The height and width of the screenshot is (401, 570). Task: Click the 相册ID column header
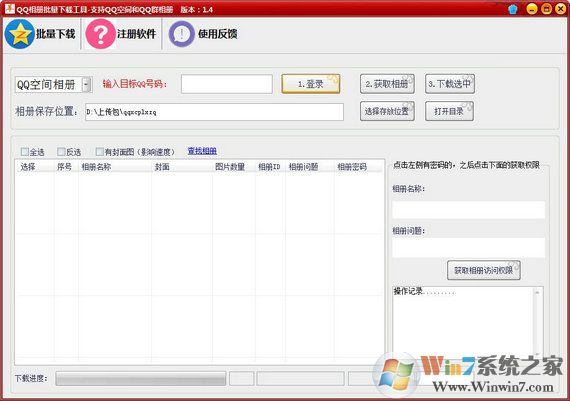[x=270, y=167]
